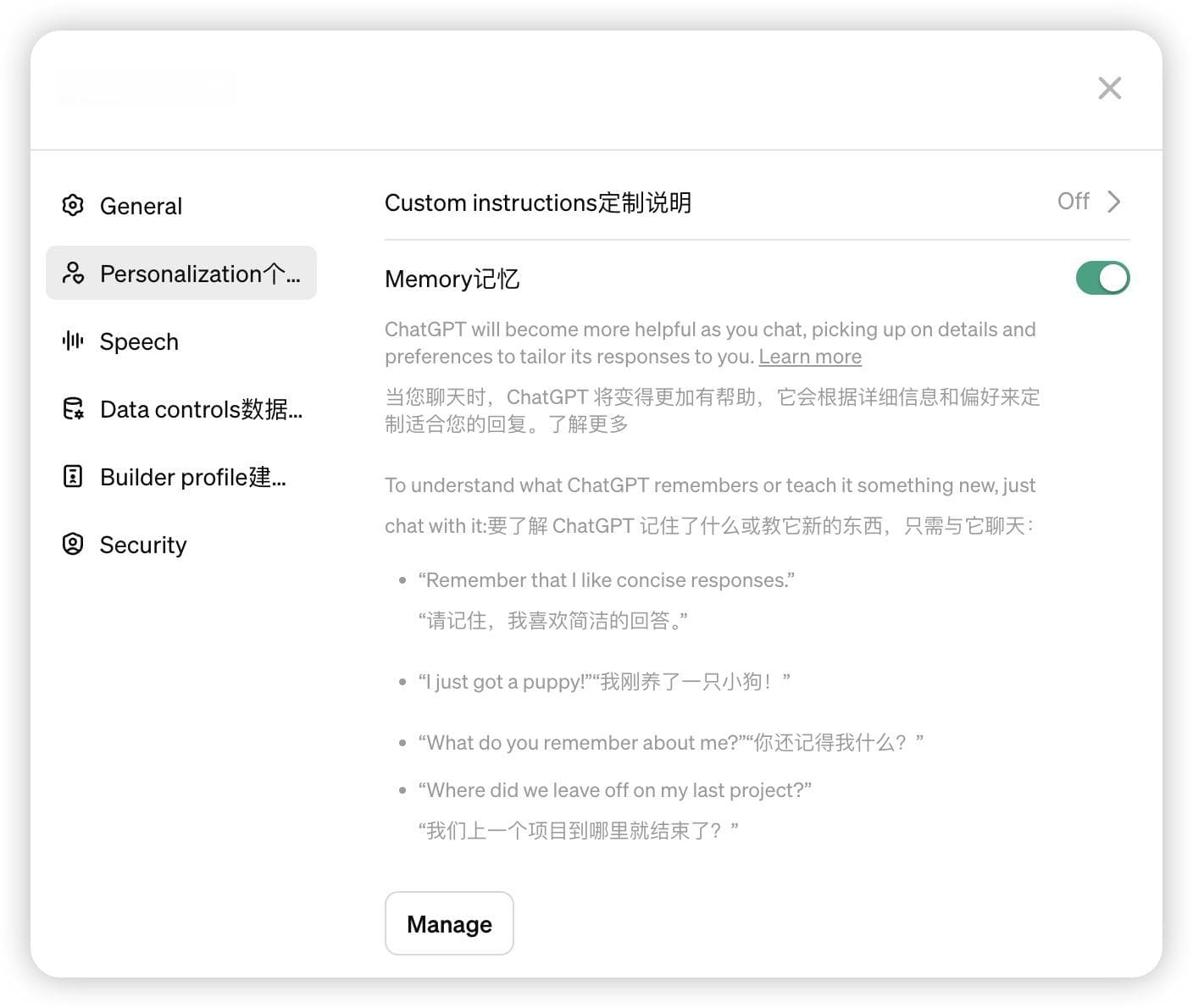1193x1008 pixels.
Task: Click the Chinese line "我们上一个项目到哪里就结束了？"
Action: pyautogui.click(x=579, y=831)
